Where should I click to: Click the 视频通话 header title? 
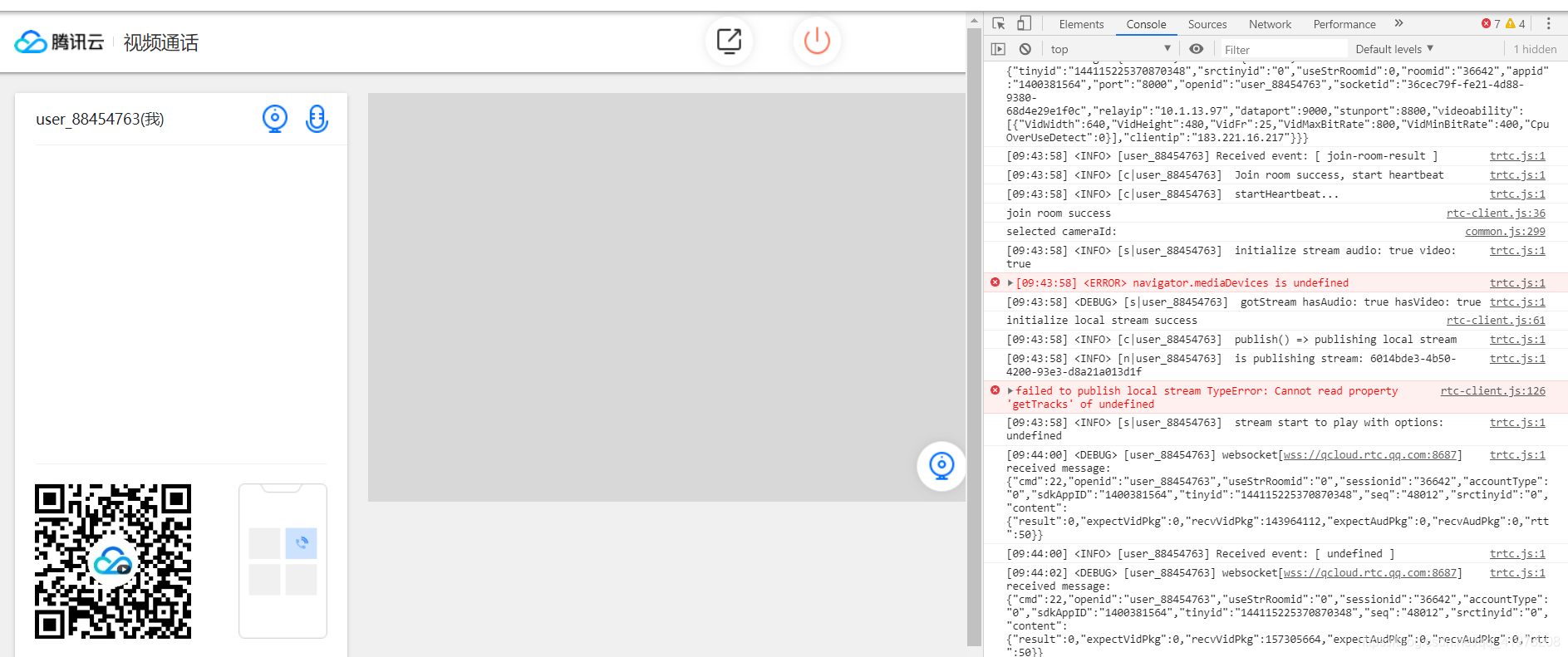pos(161,42)
